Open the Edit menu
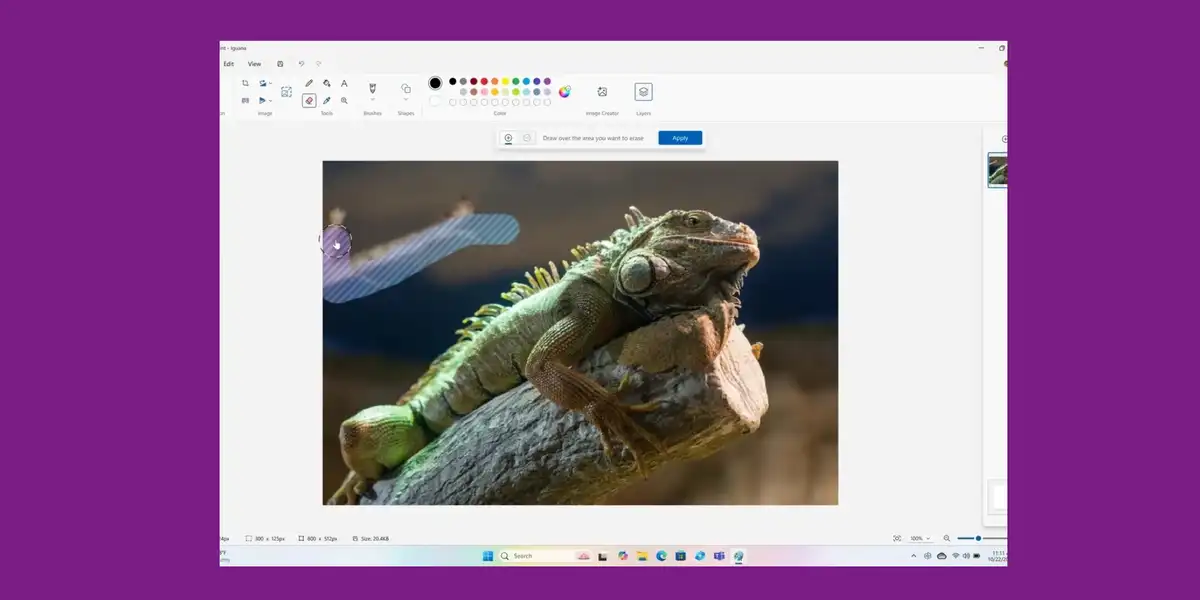Screen dimensions: 1200x600 [228, 64]
